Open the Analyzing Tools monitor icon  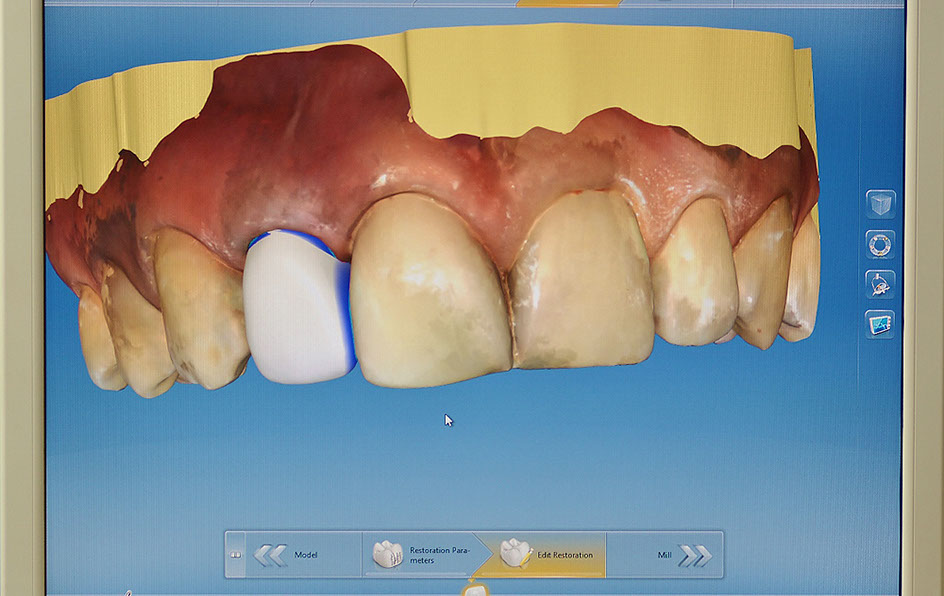pyautogui.click(x=880, y=324)
